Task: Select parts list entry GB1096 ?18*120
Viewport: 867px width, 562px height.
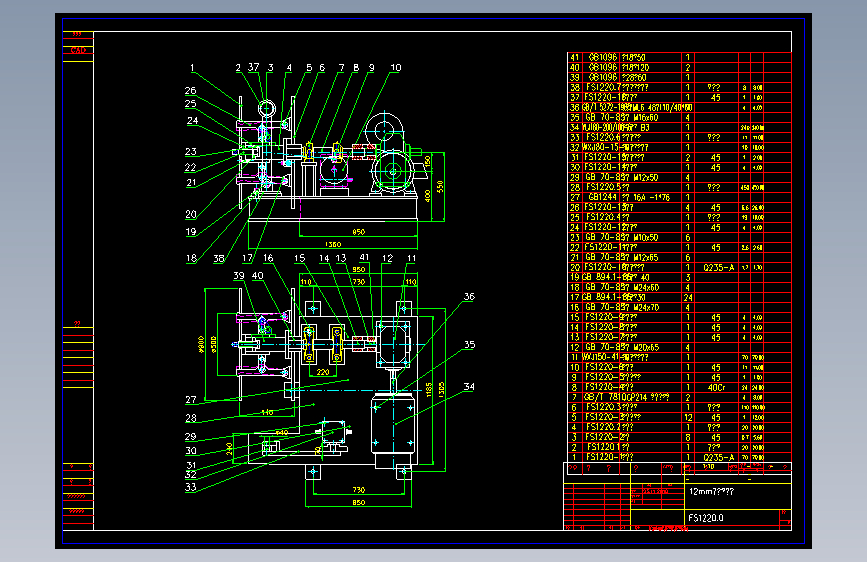Action: pyautogui.click(x=618, y=67)
